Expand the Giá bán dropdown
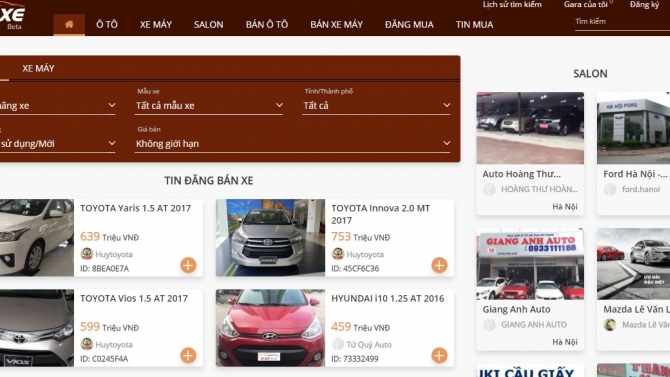670x377 pixels. [293, 144]
